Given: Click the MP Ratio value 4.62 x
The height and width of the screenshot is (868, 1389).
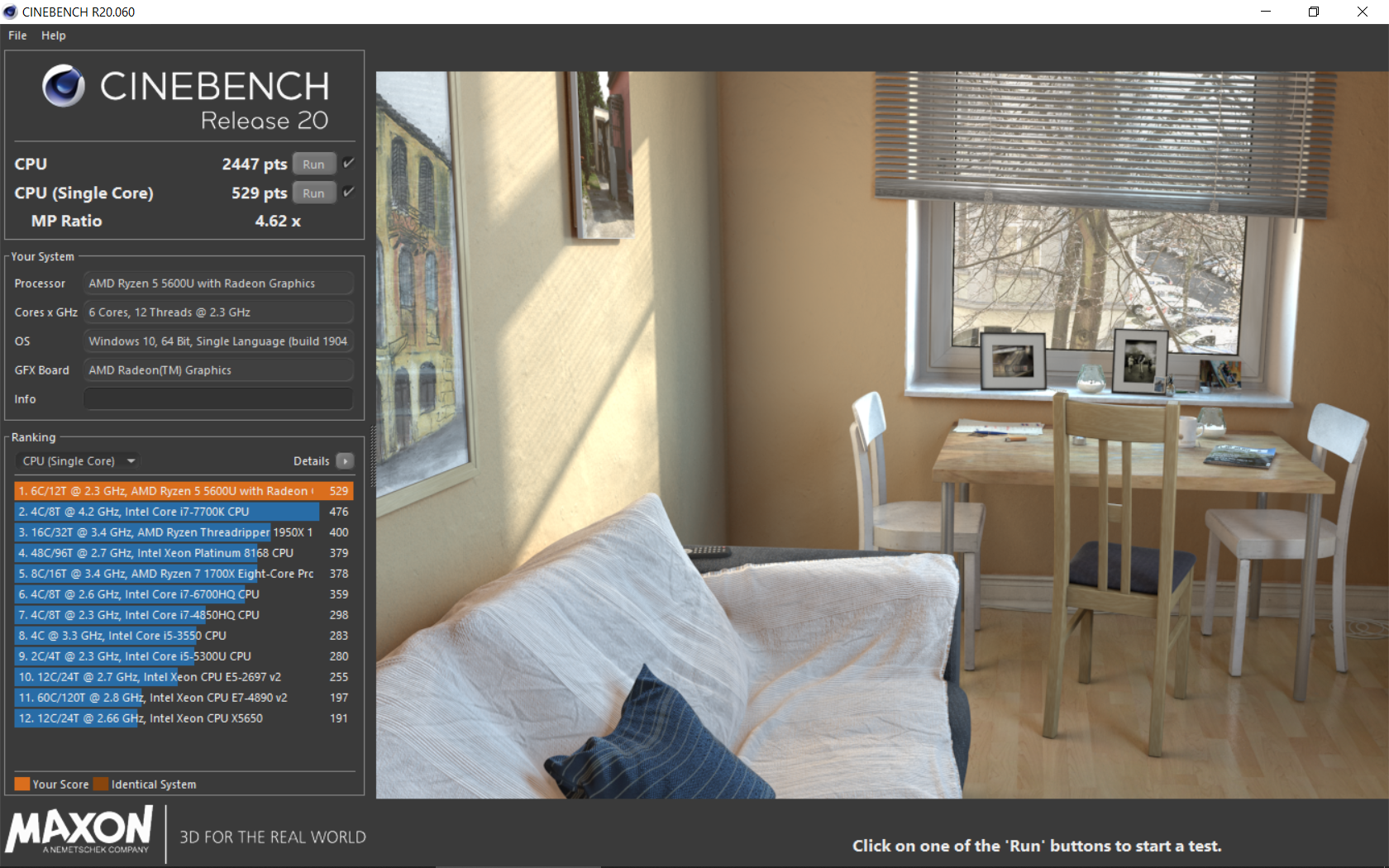Looking at the screenshot, I should tap(278, 222).
